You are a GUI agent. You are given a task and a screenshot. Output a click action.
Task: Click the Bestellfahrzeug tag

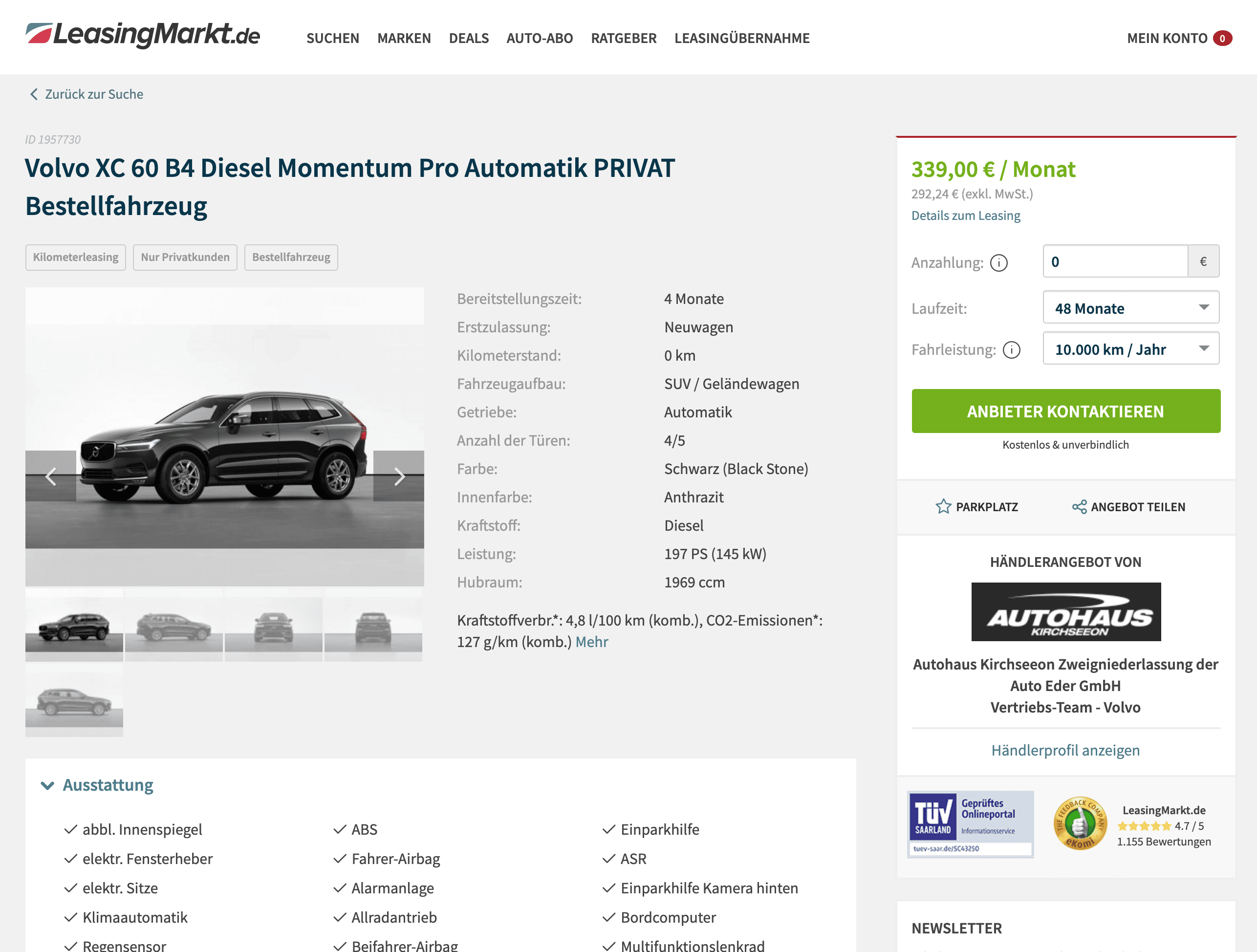click(x=291, y=258)
